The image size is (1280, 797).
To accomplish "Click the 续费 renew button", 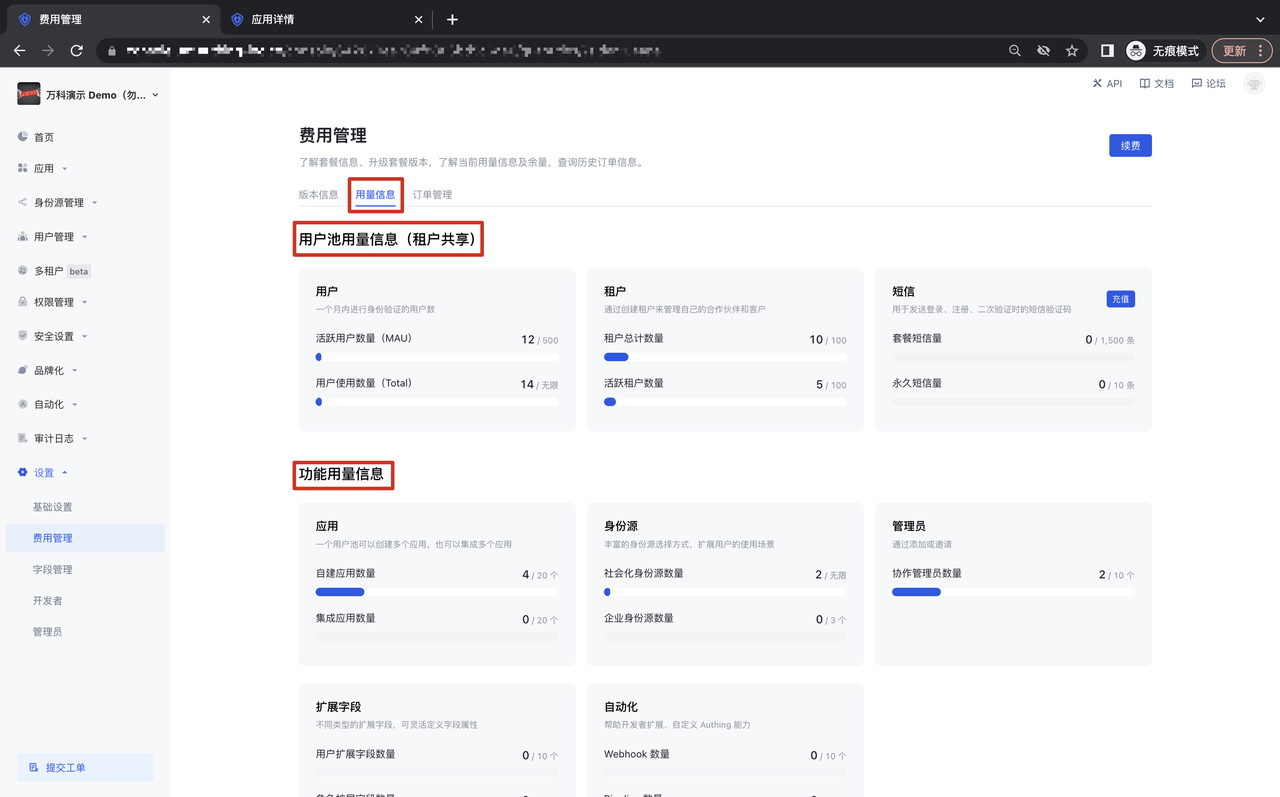I will click(x=1130, y=146).
